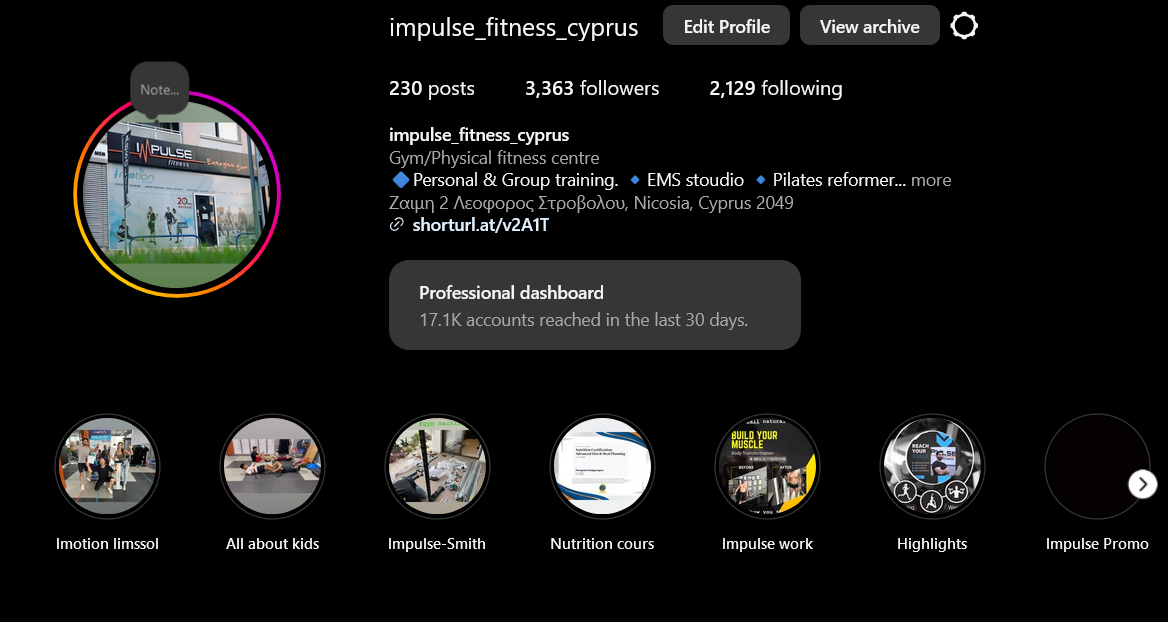The height and width of the screenshot is (622, 1168).
Task: Click the Edit Profile button
Action: pos(726,26)
